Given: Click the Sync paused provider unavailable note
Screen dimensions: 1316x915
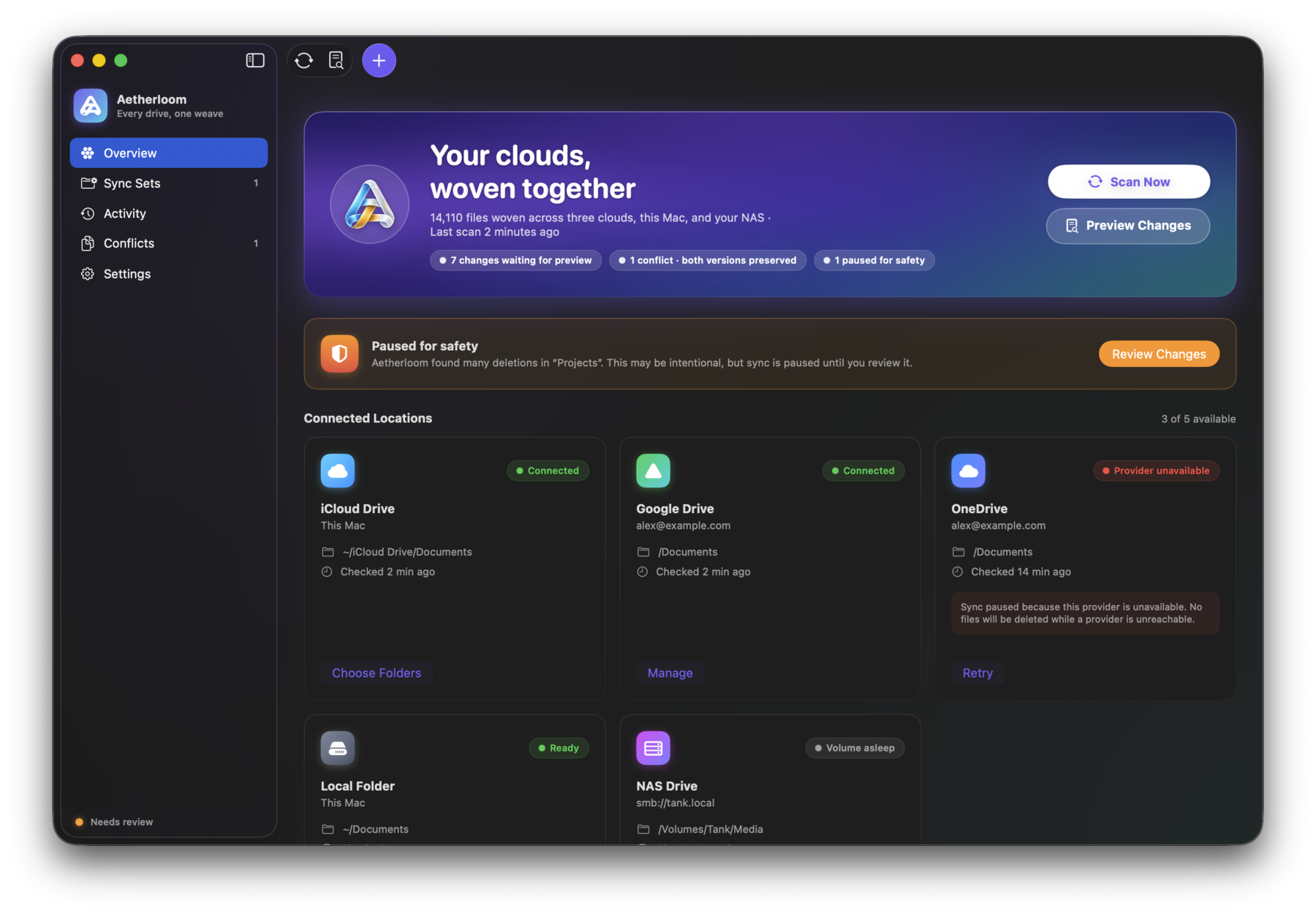Looking at the screenshot, I should tap(1085, 613).
